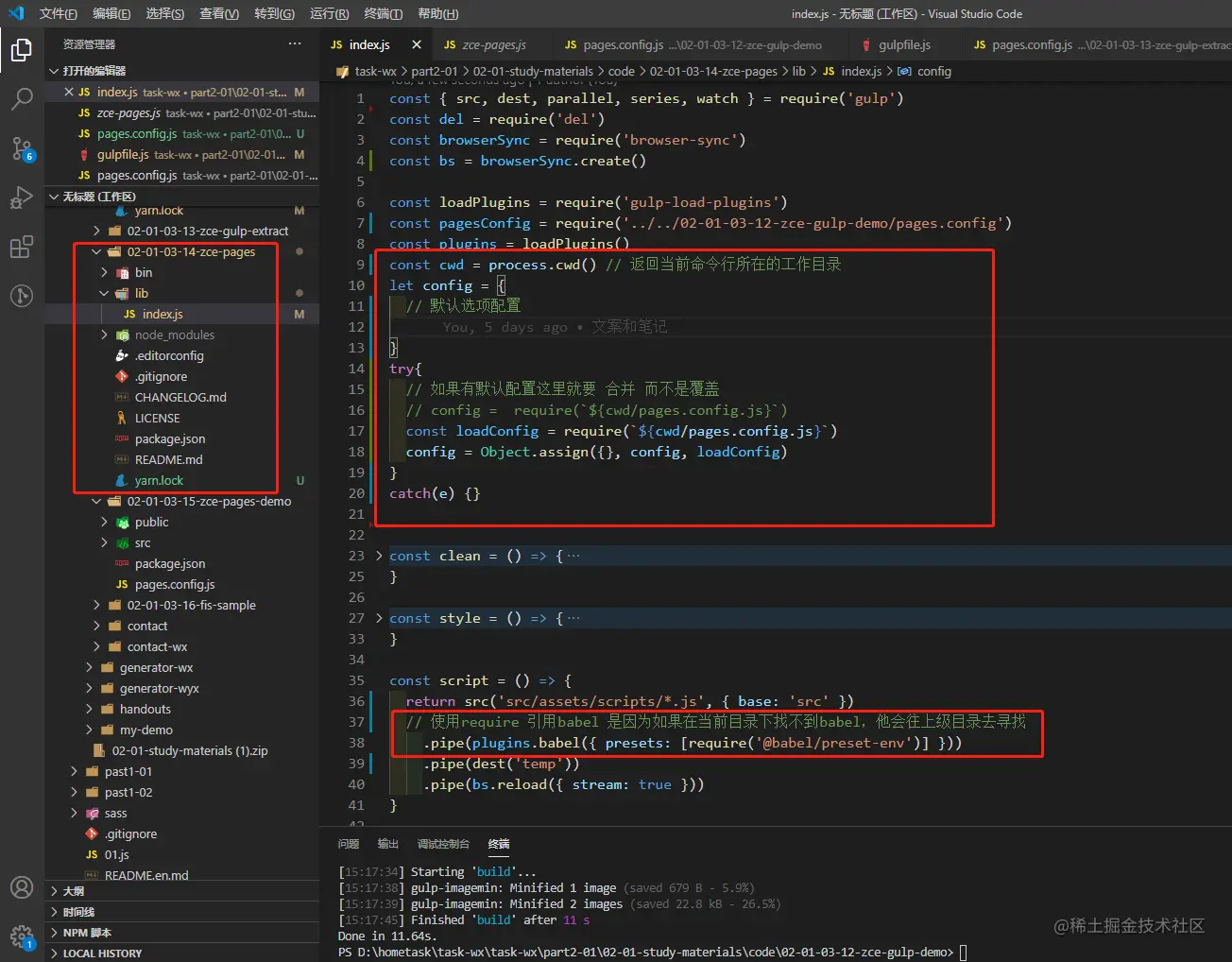Open the 终端(T) menu
The height and width of the screenshot is (962, 1232).
pos(383,13)
